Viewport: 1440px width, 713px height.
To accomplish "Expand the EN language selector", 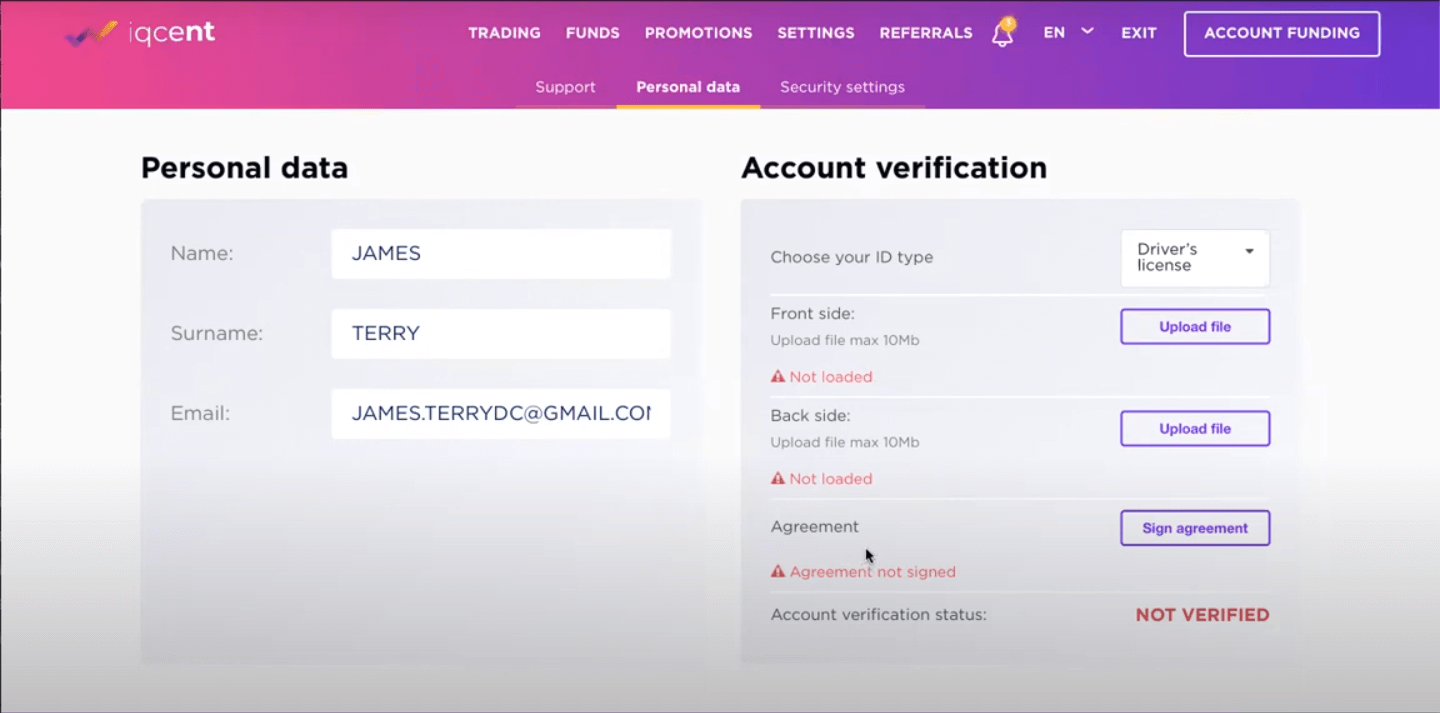I will 1068,32.
